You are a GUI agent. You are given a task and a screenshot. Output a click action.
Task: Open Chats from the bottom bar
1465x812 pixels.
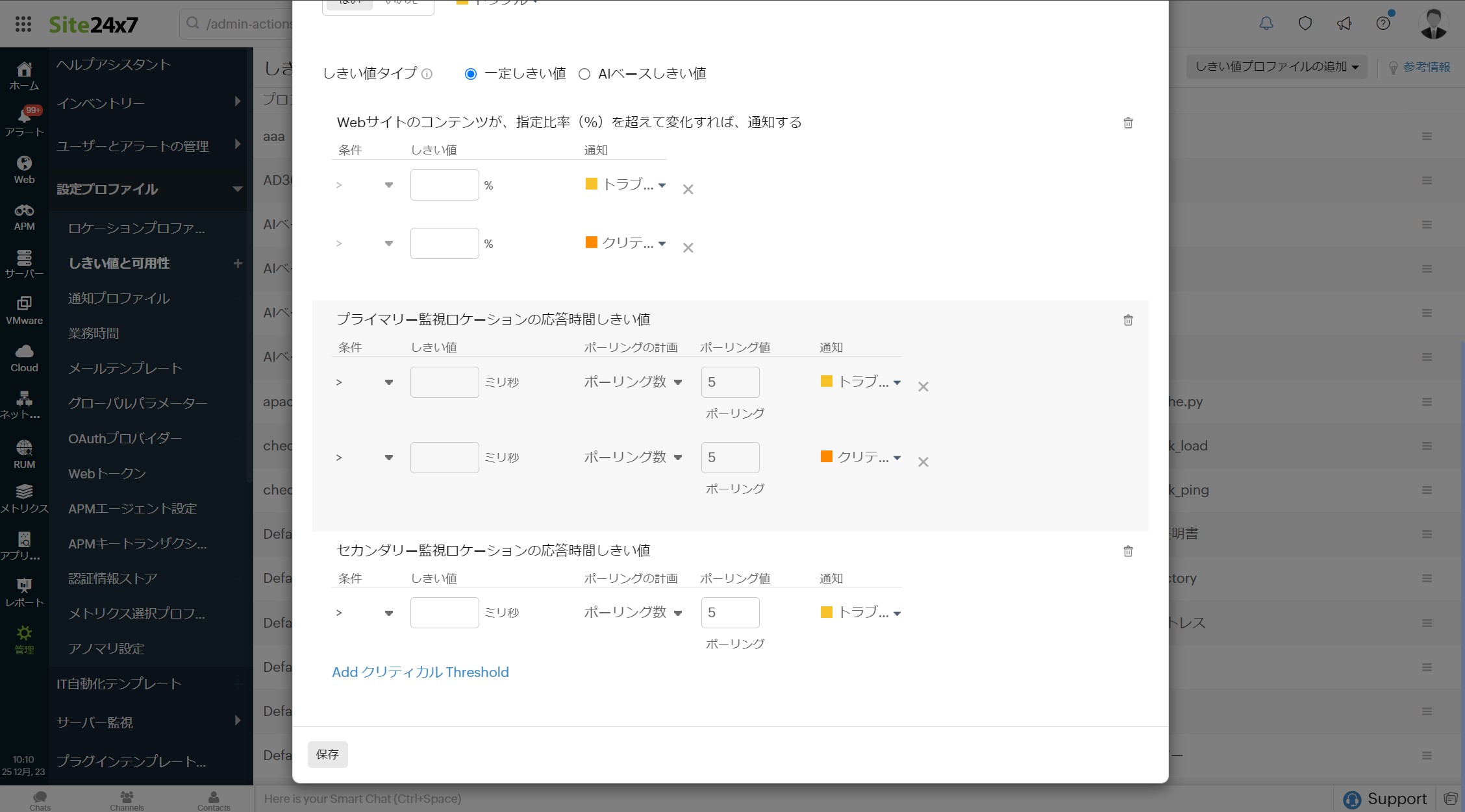point(40,800)
